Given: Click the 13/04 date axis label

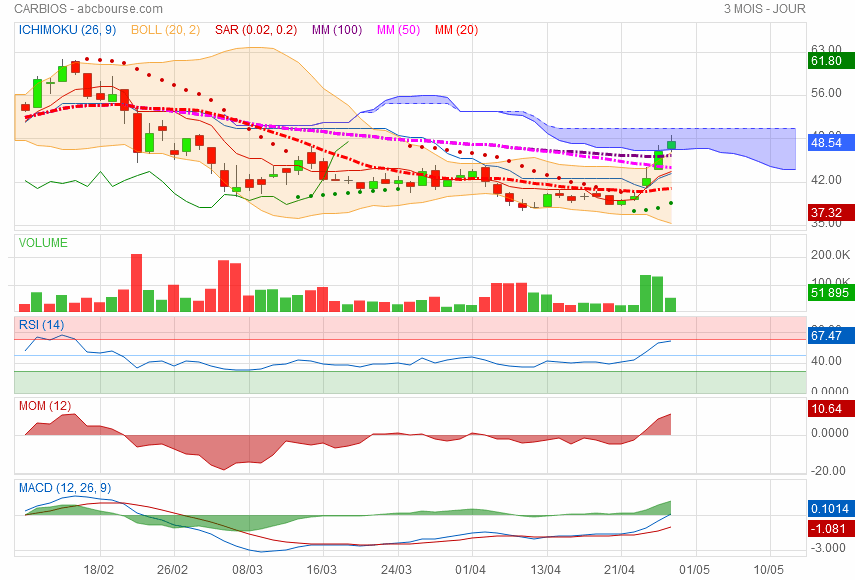Looking at the screenshot, I should (x=545, y=570).
